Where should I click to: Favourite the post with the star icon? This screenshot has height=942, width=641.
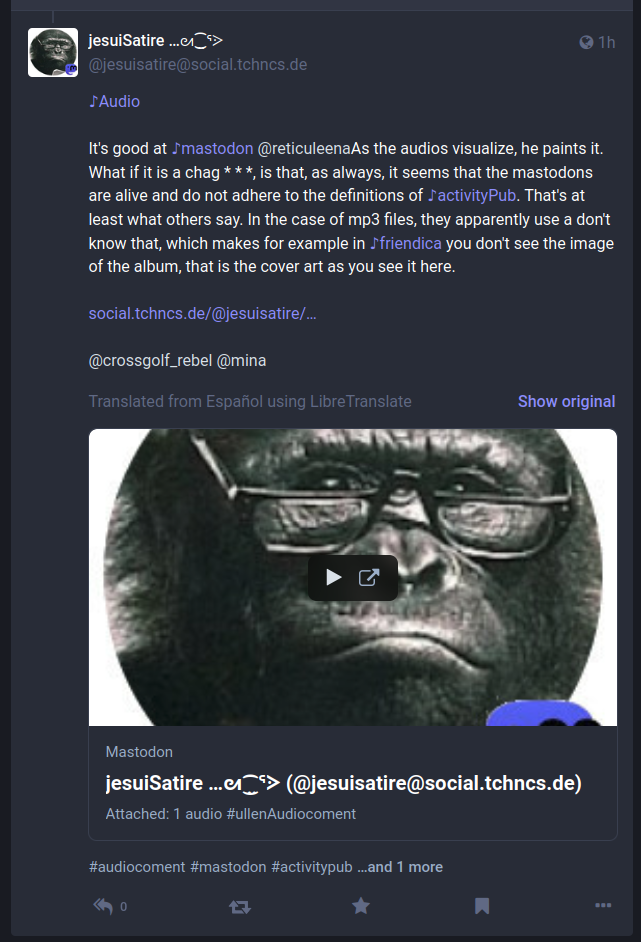(x=360, y=905)
